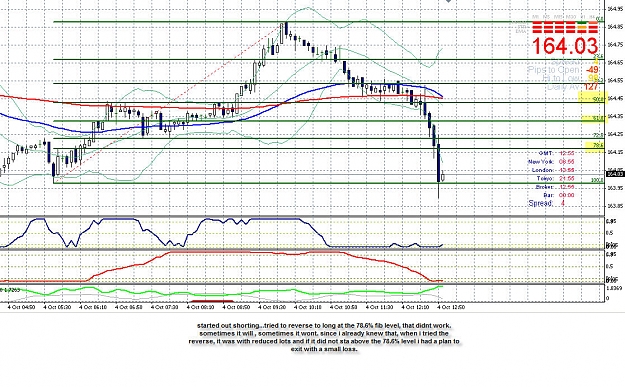This screenshot has width=625, height=387.
Task: Select the '4 Oct 08:10' time axis label
Action: [x=200, y=307]
